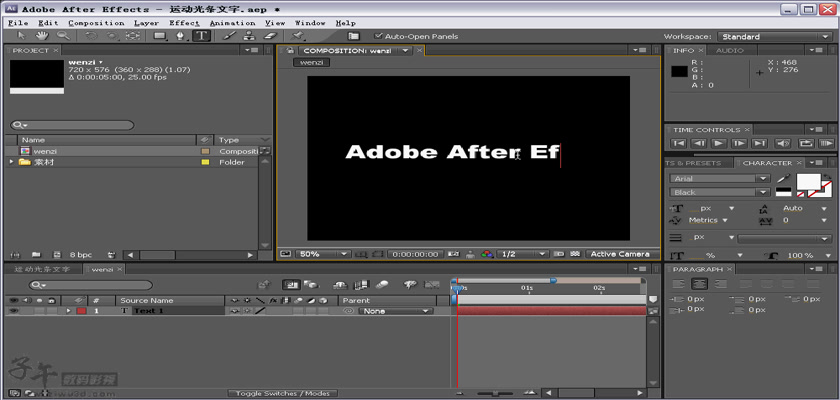The width and height of the screenshot is (840, 400).
Task: Click the Draft 3D icon in timeline
Action: click(310, 285)
